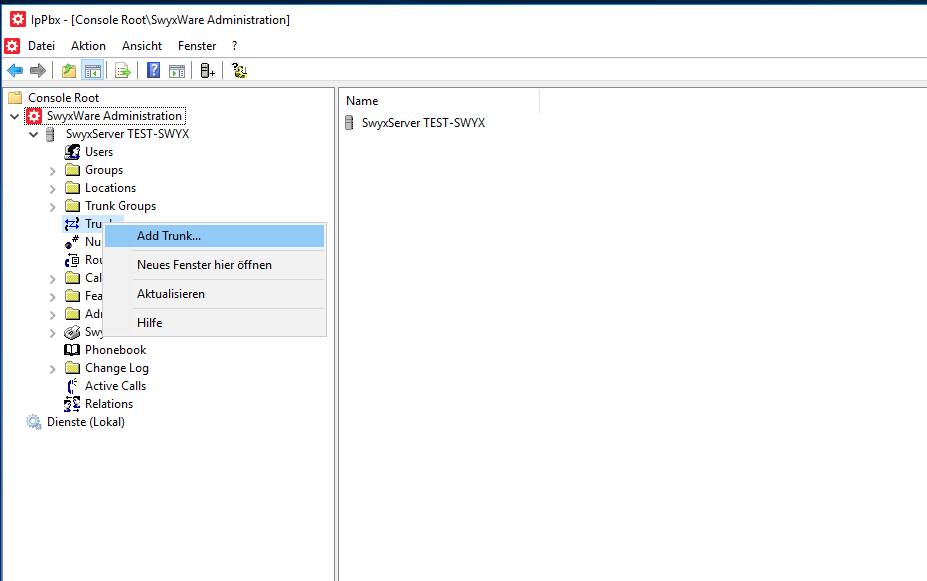Select Hilfe in the context menu
The width and height of the screenshot is (927, 581).
tap(214, 323)
